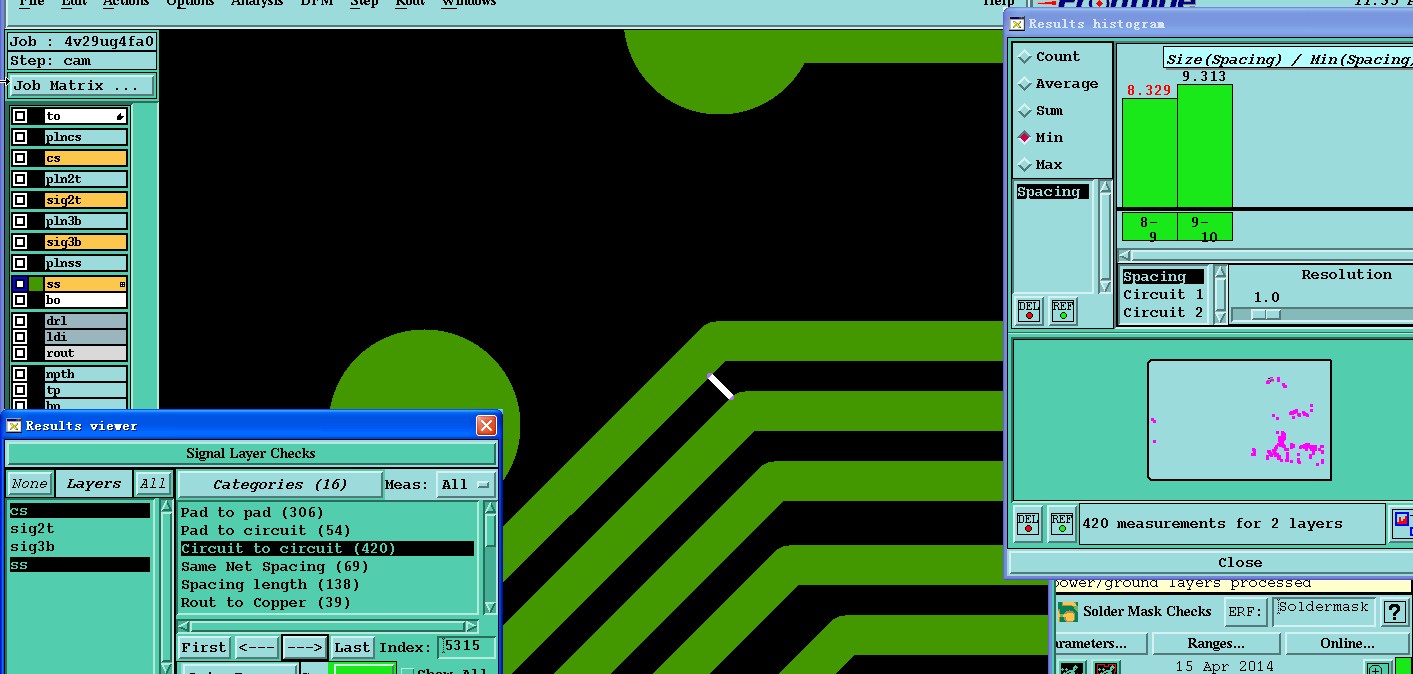Screen dimensions: 1413x674
Task: Toggle checkbox for layer sig3b
Action: [20, 242]
